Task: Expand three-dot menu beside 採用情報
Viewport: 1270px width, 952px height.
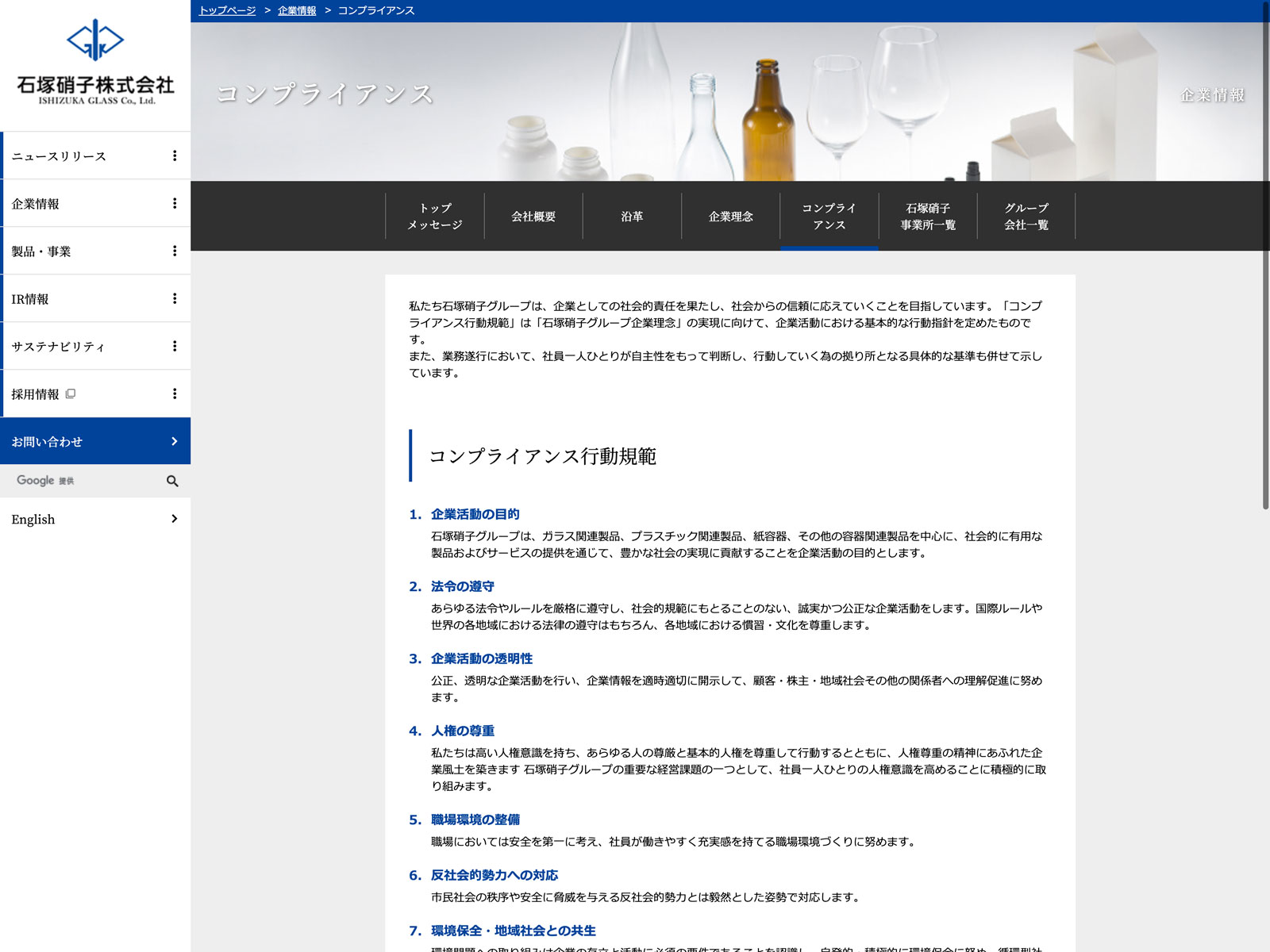Action: point(175,394)
